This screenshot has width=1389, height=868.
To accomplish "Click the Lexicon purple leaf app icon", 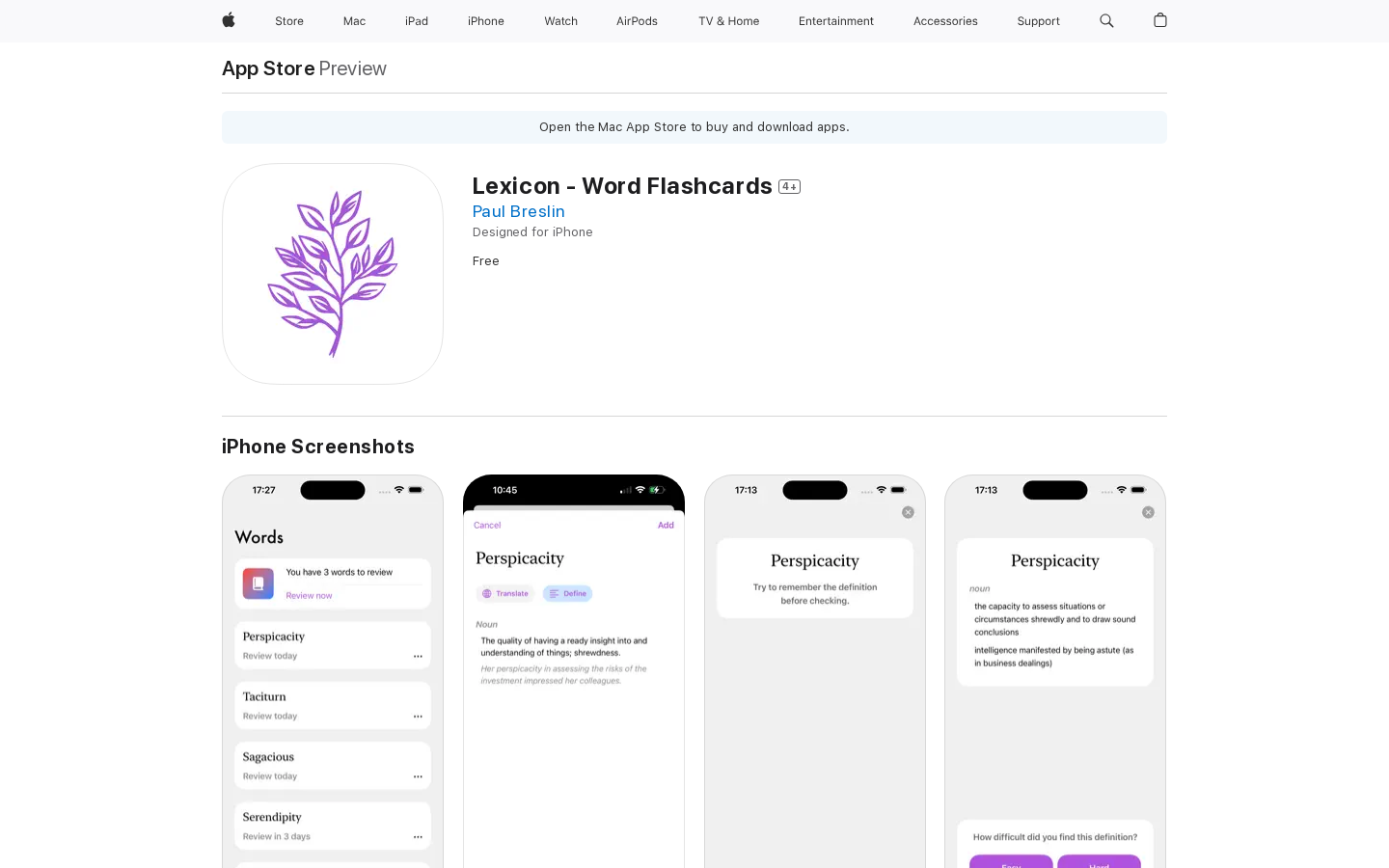I will coord(333,274).
